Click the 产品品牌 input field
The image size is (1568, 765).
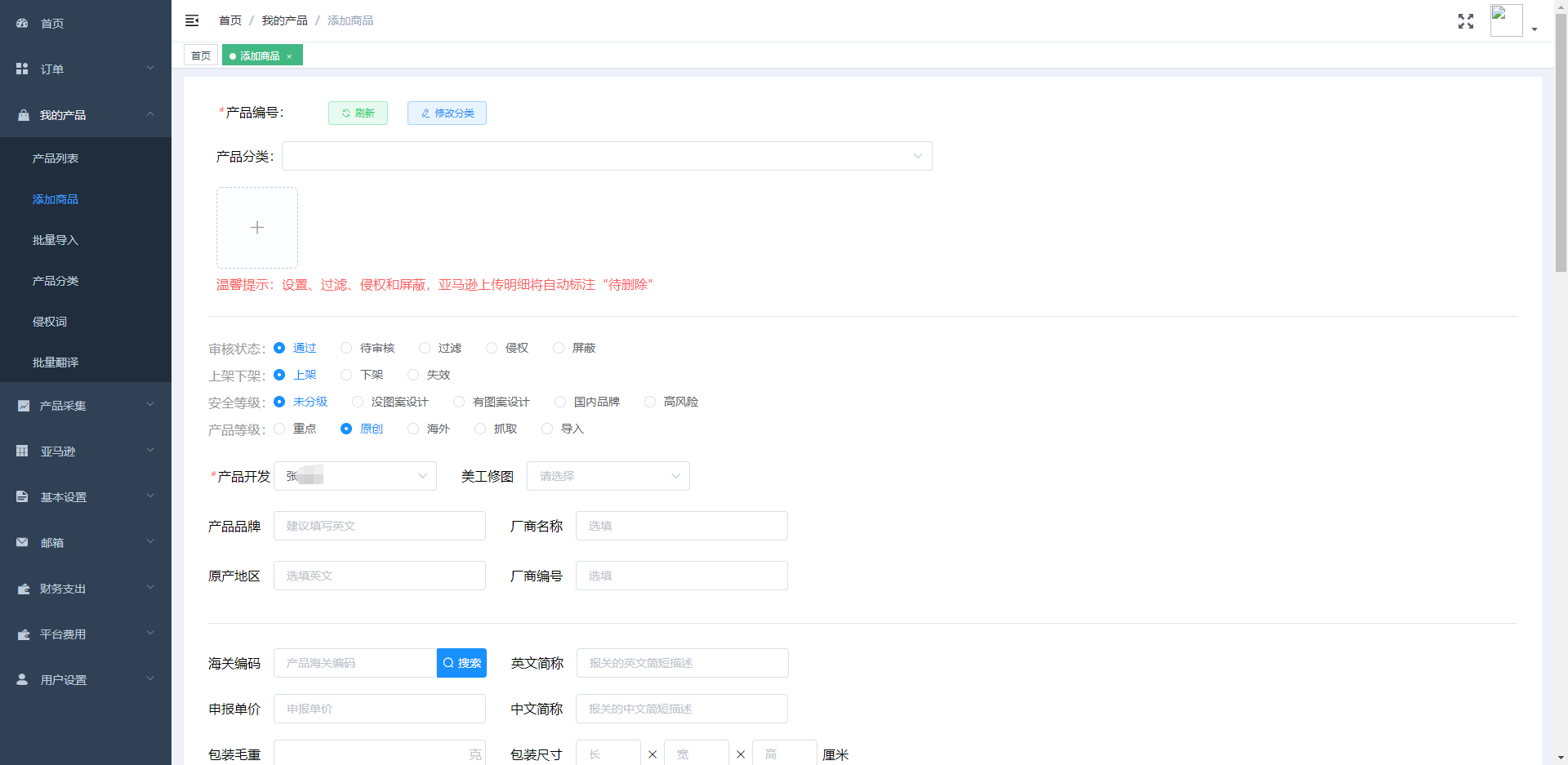click(379, 527)
